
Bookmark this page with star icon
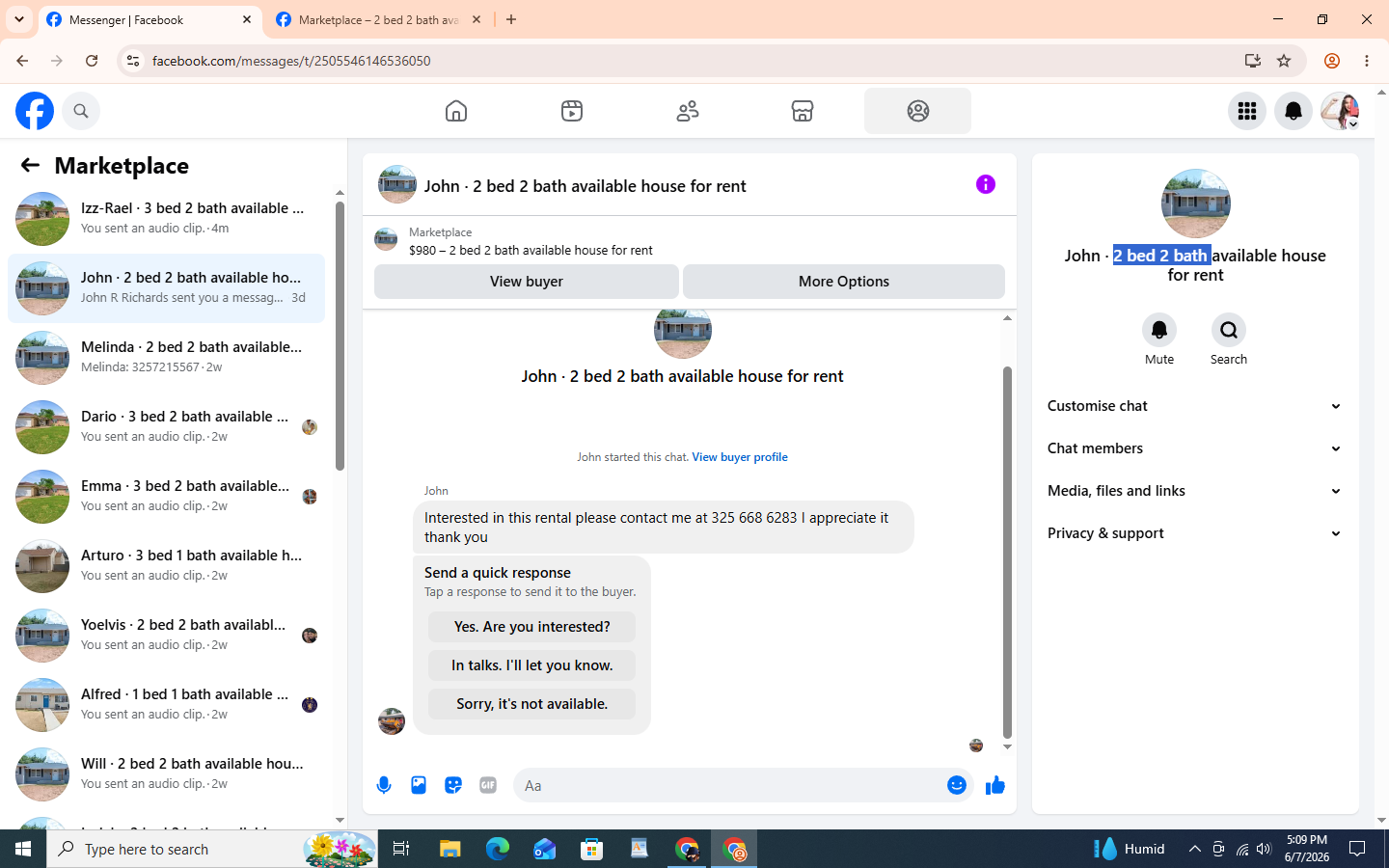[1284, 61]
